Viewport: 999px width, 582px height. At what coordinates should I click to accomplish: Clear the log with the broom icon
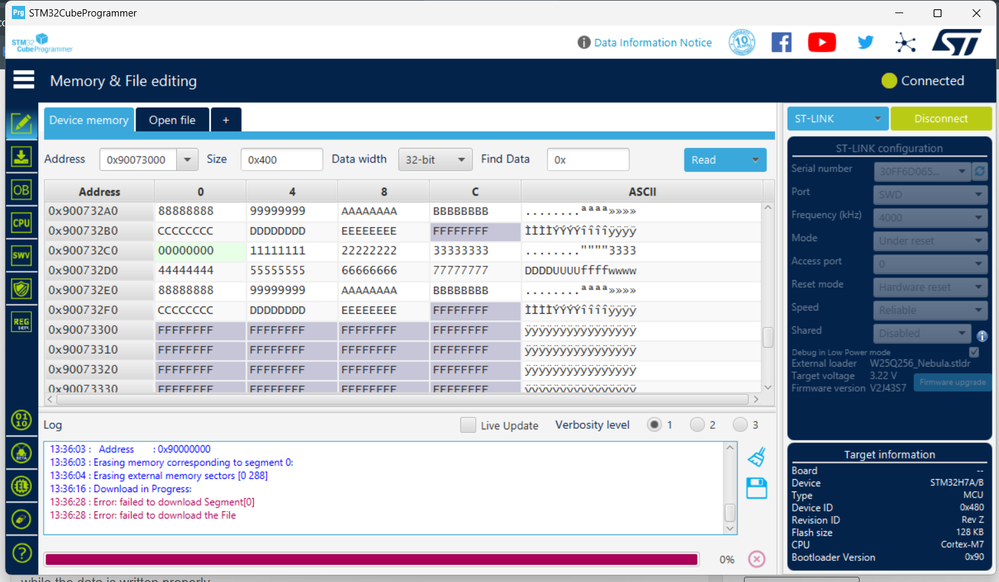[x=757, y=455]
